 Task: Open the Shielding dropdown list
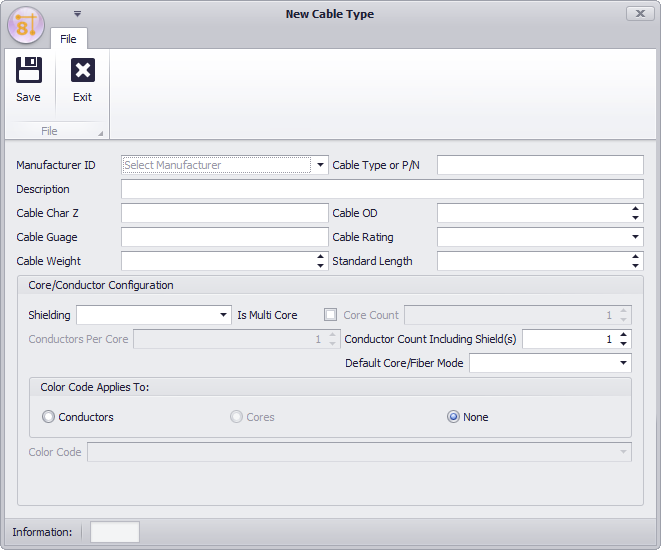coord(223,315)
